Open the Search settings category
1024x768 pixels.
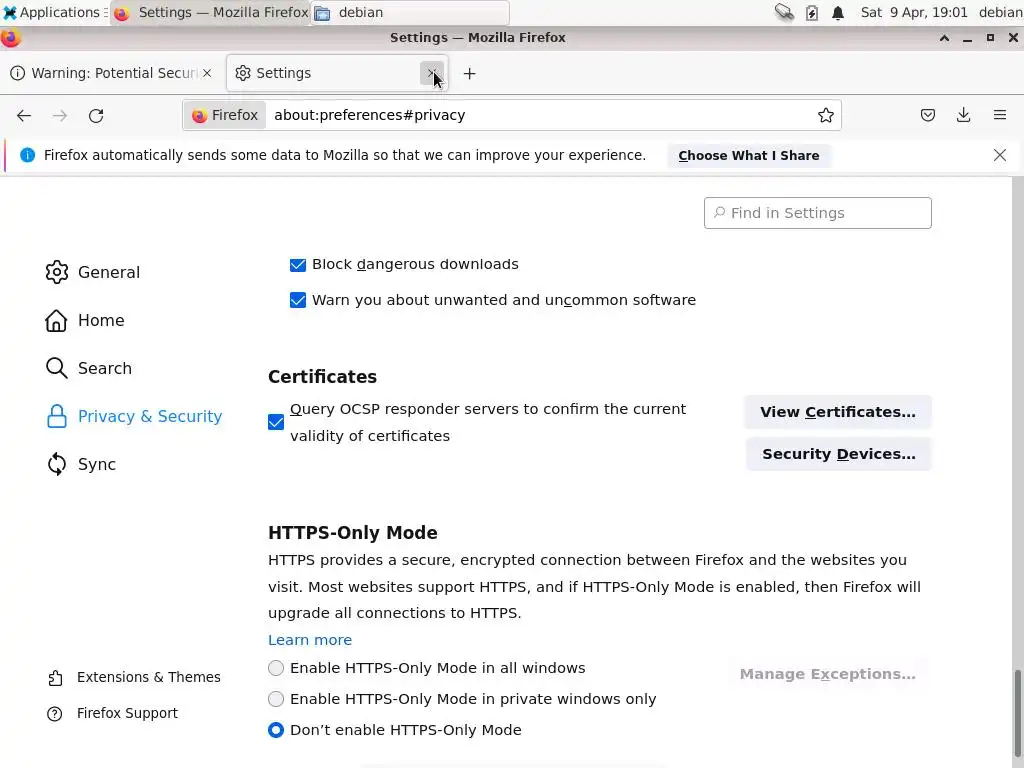click(x=104, y=368)
